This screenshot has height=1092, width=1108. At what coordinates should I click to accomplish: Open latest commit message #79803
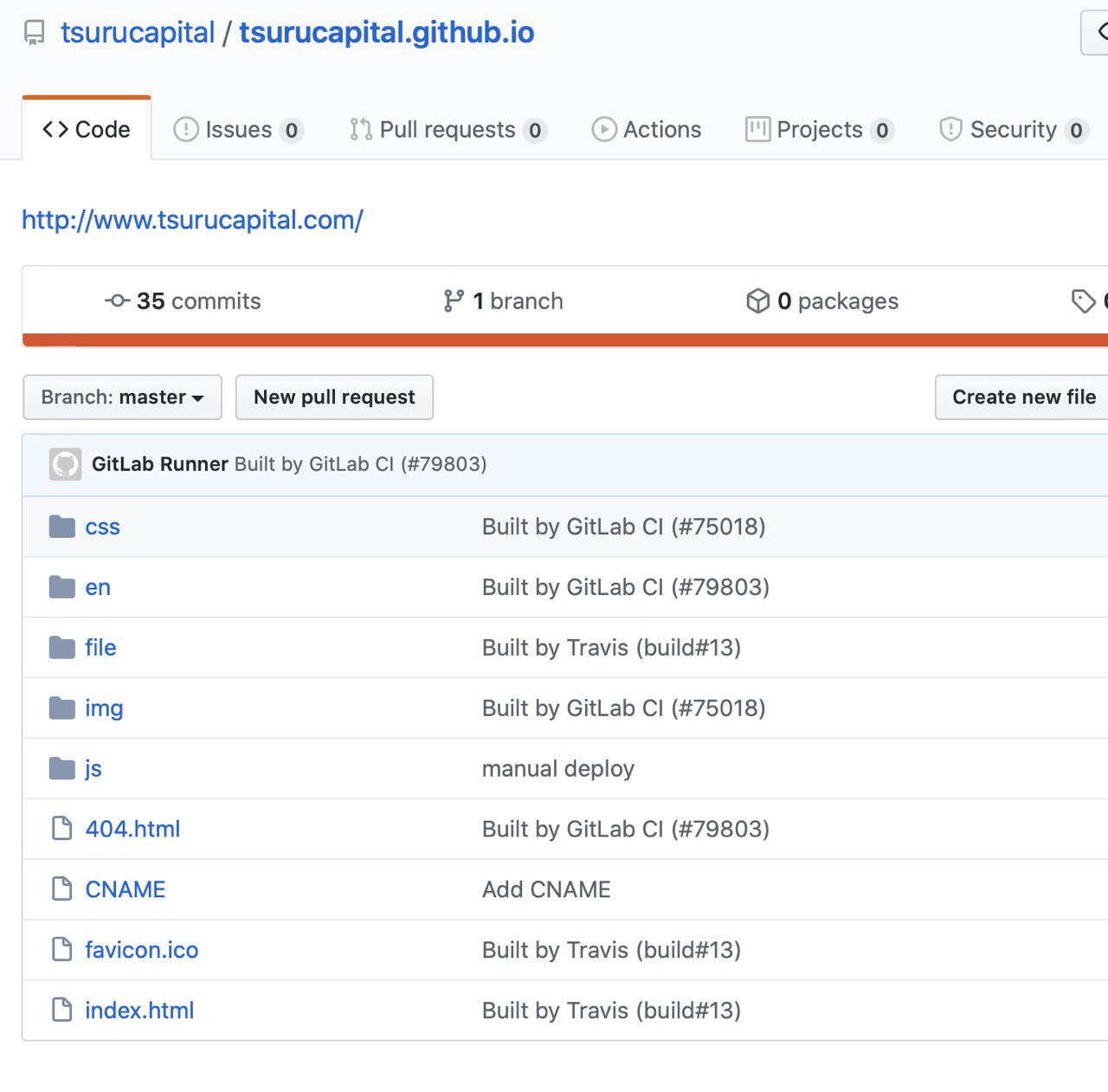click(x=361, y=464)
